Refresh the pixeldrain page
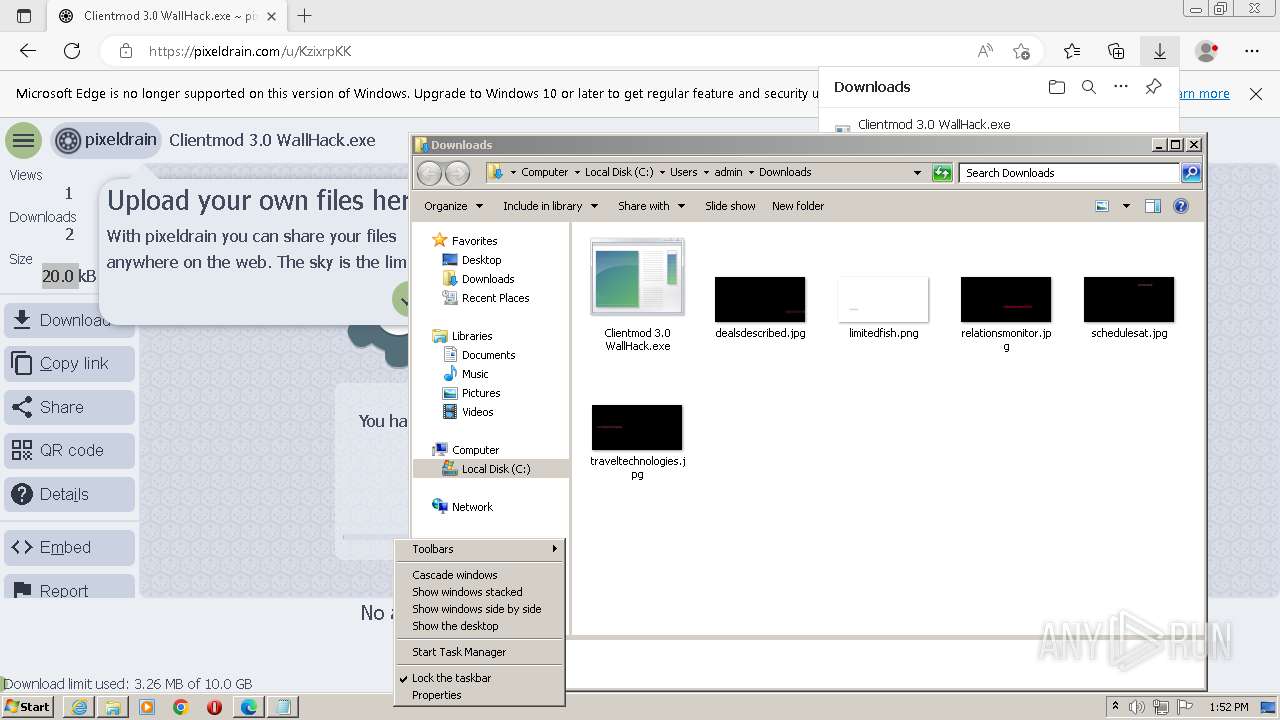The width and height of the screenshot is (1280, 720). (72, 51)
